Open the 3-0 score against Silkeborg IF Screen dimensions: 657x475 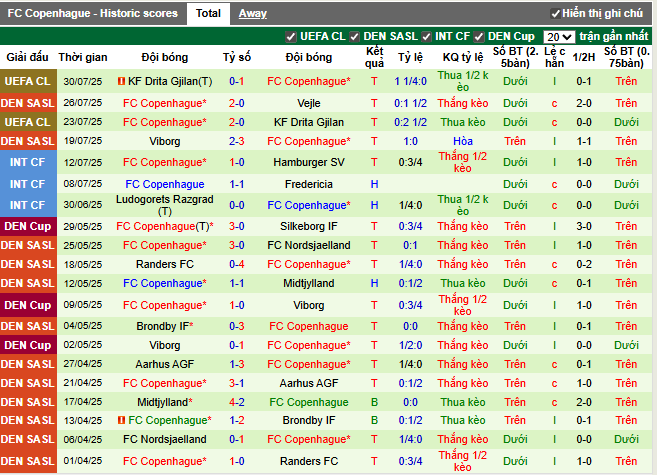tap(237, 226)
